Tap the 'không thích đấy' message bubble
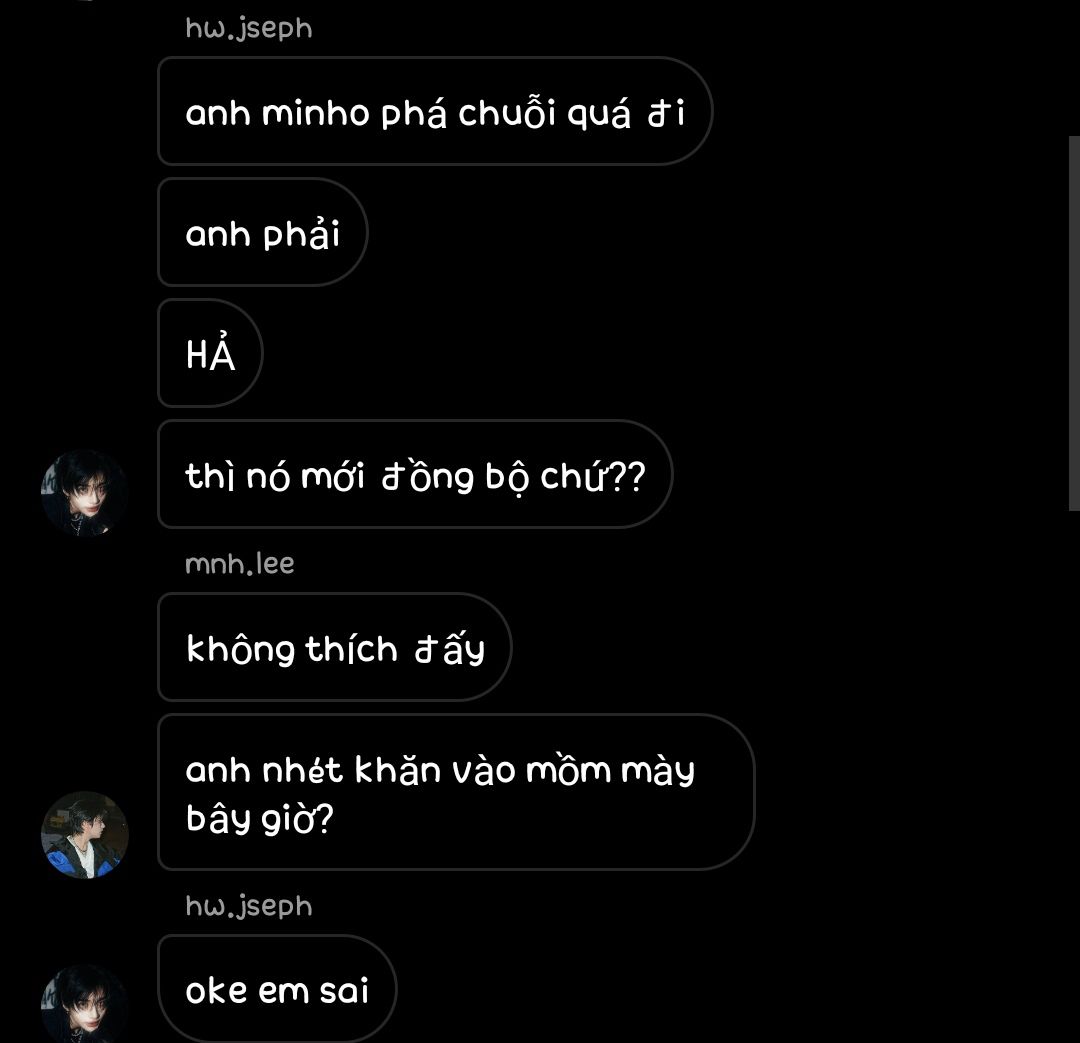This screenshot has height=1043, width=1080. pos(335,647)
